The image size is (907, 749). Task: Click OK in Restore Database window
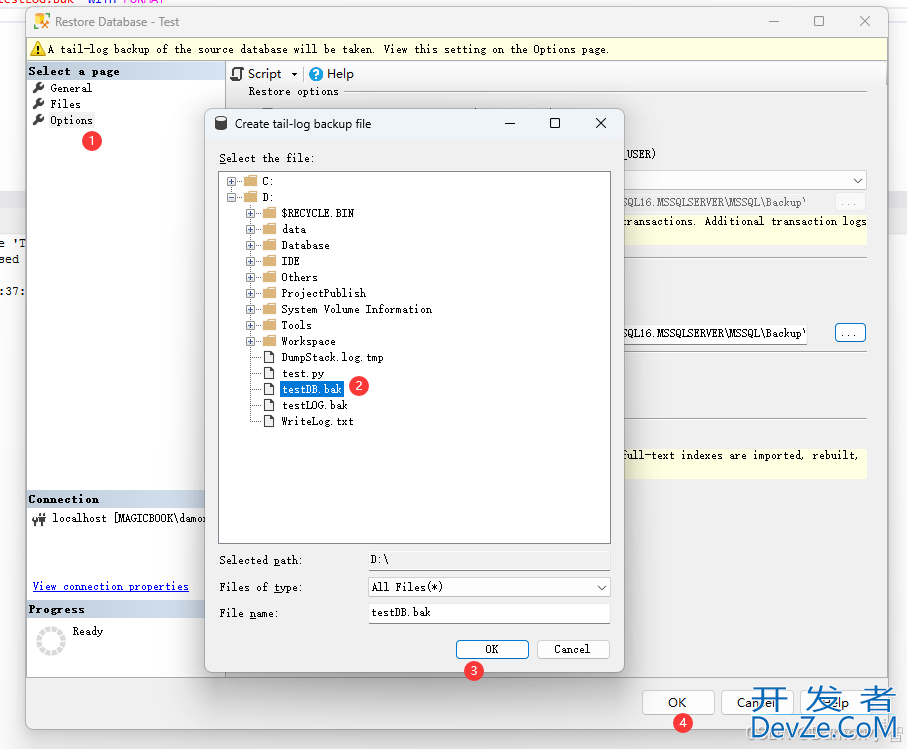[x=678, y=703]
